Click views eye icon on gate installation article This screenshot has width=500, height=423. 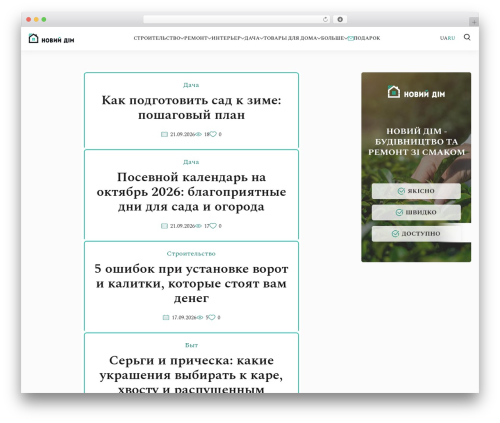200,317
